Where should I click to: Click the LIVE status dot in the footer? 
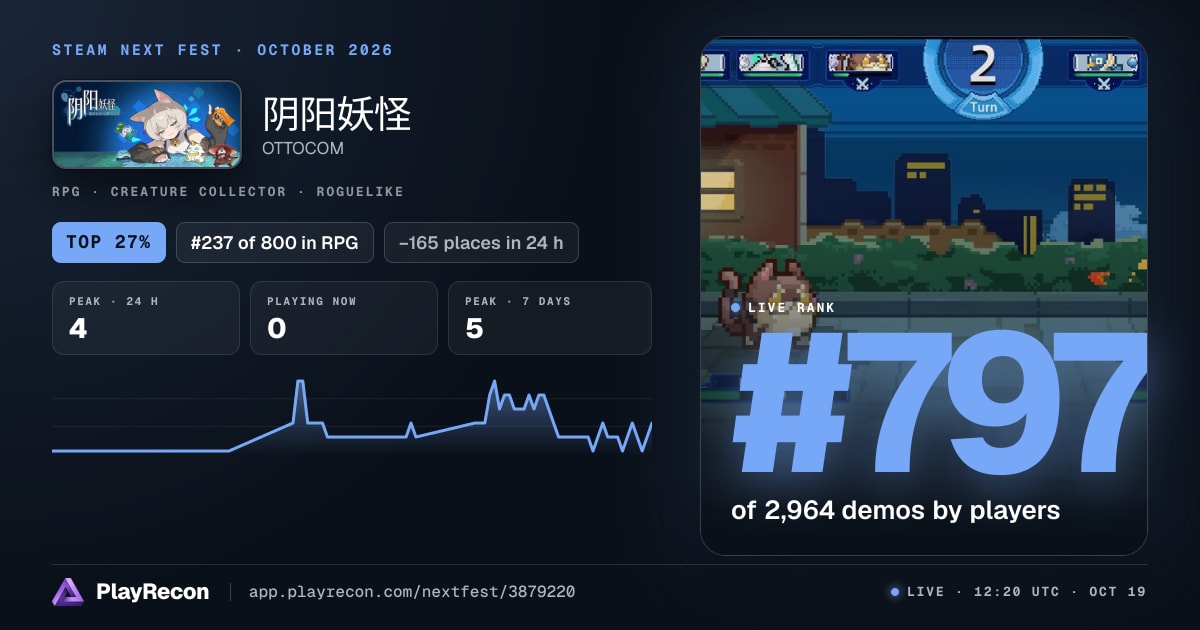pos(895,592)
